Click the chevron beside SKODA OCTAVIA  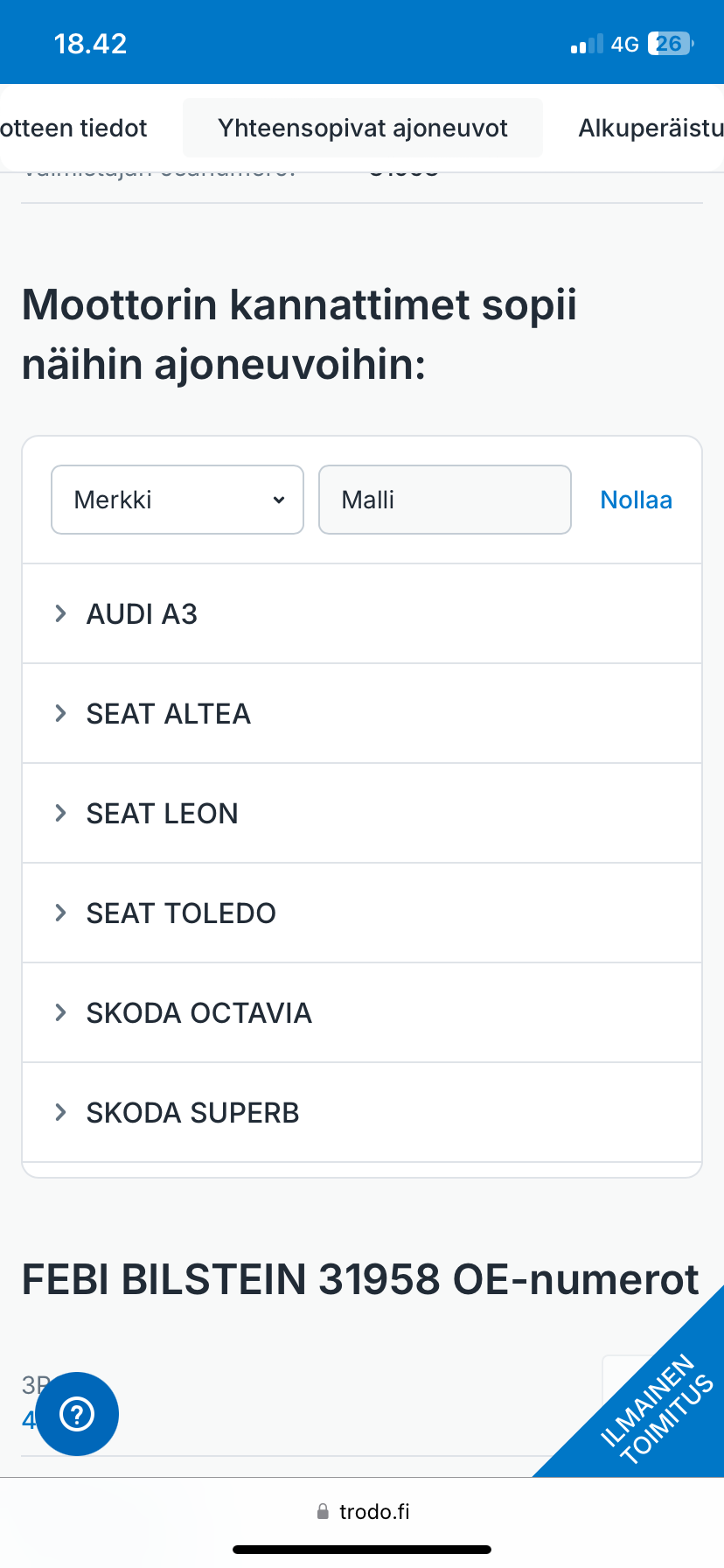tap(60, 1012)
